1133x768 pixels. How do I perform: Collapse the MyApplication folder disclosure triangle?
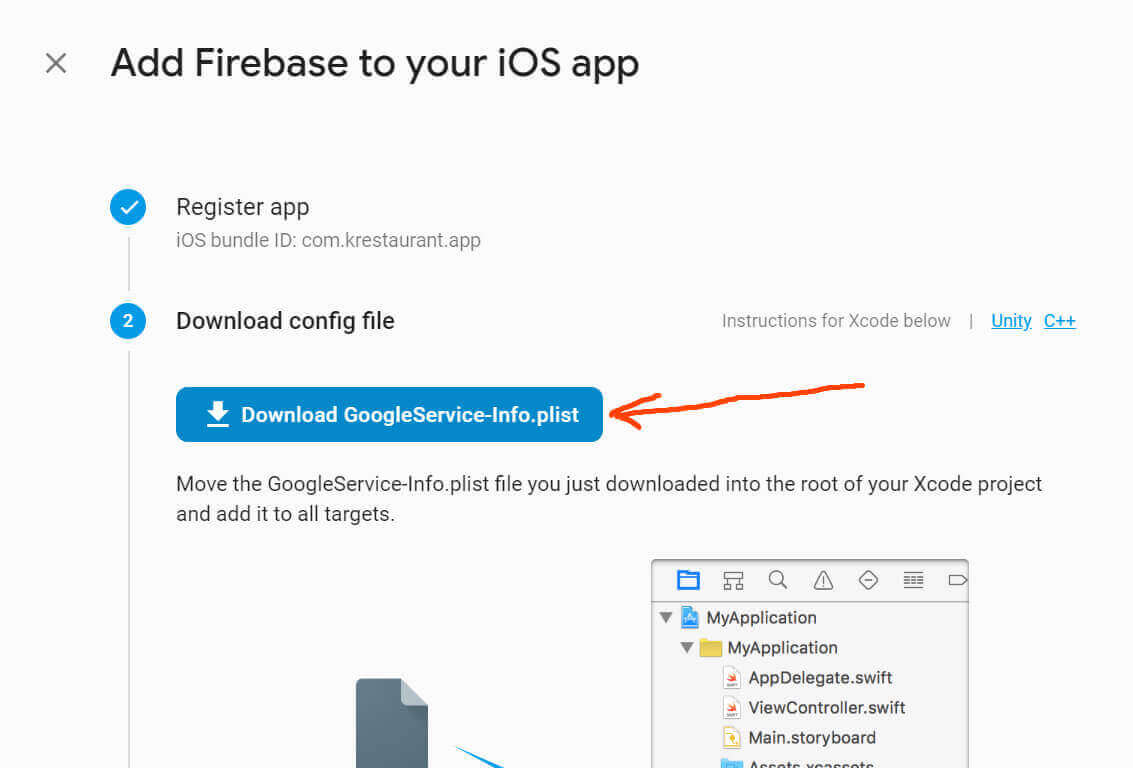(x=687, y=648)
